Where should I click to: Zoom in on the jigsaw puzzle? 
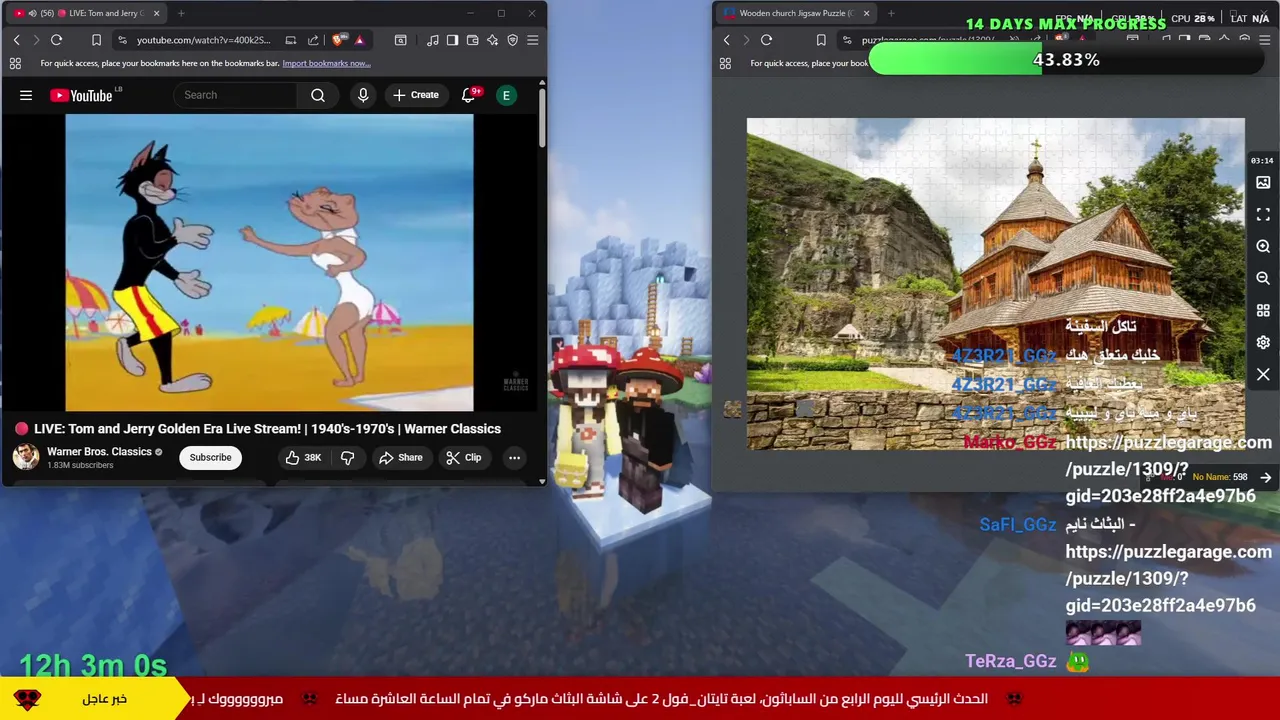click(1263, 246)
